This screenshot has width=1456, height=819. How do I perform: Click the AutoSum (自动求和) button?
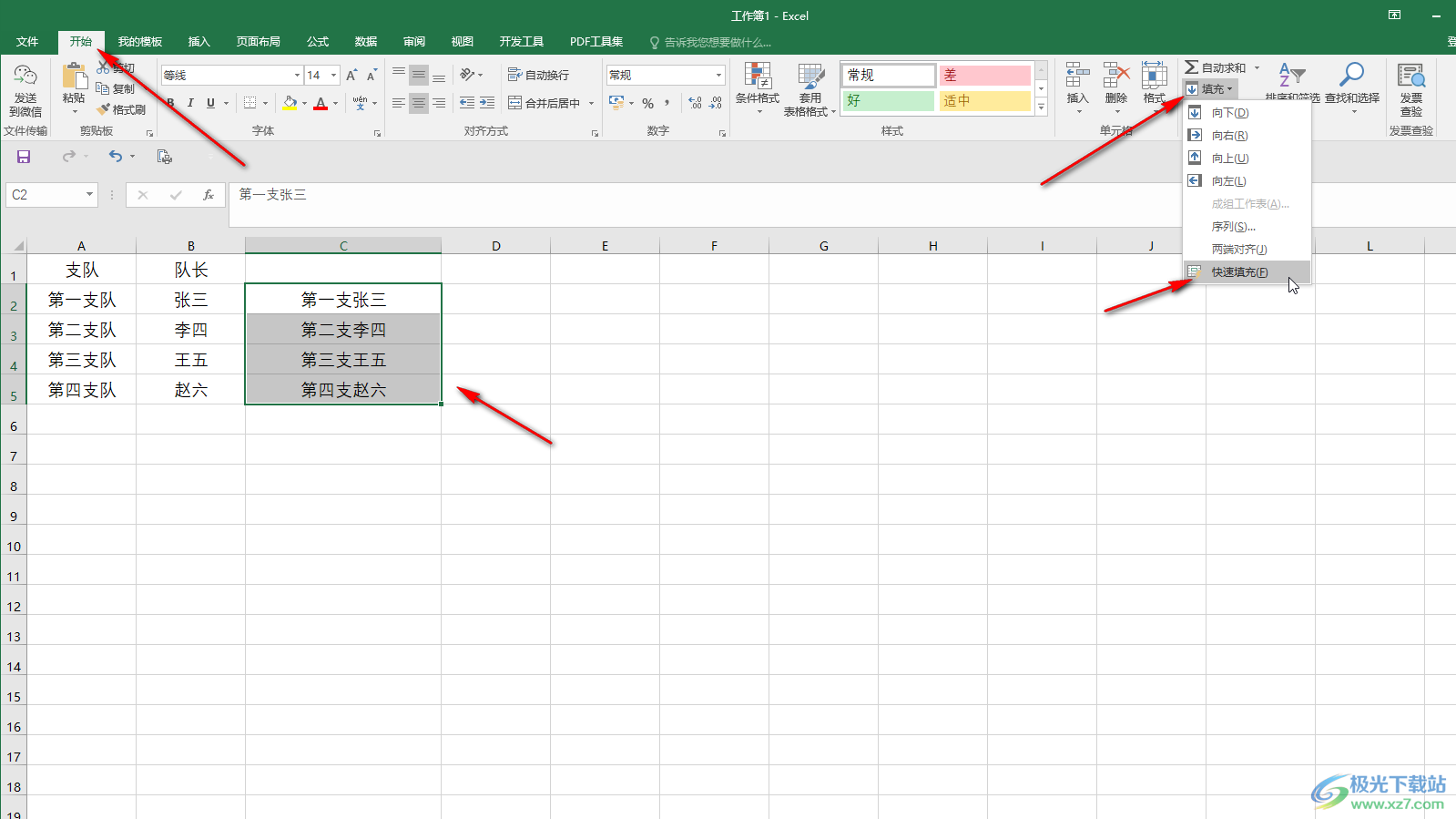pyautogui.click(x=1216, y=67)
